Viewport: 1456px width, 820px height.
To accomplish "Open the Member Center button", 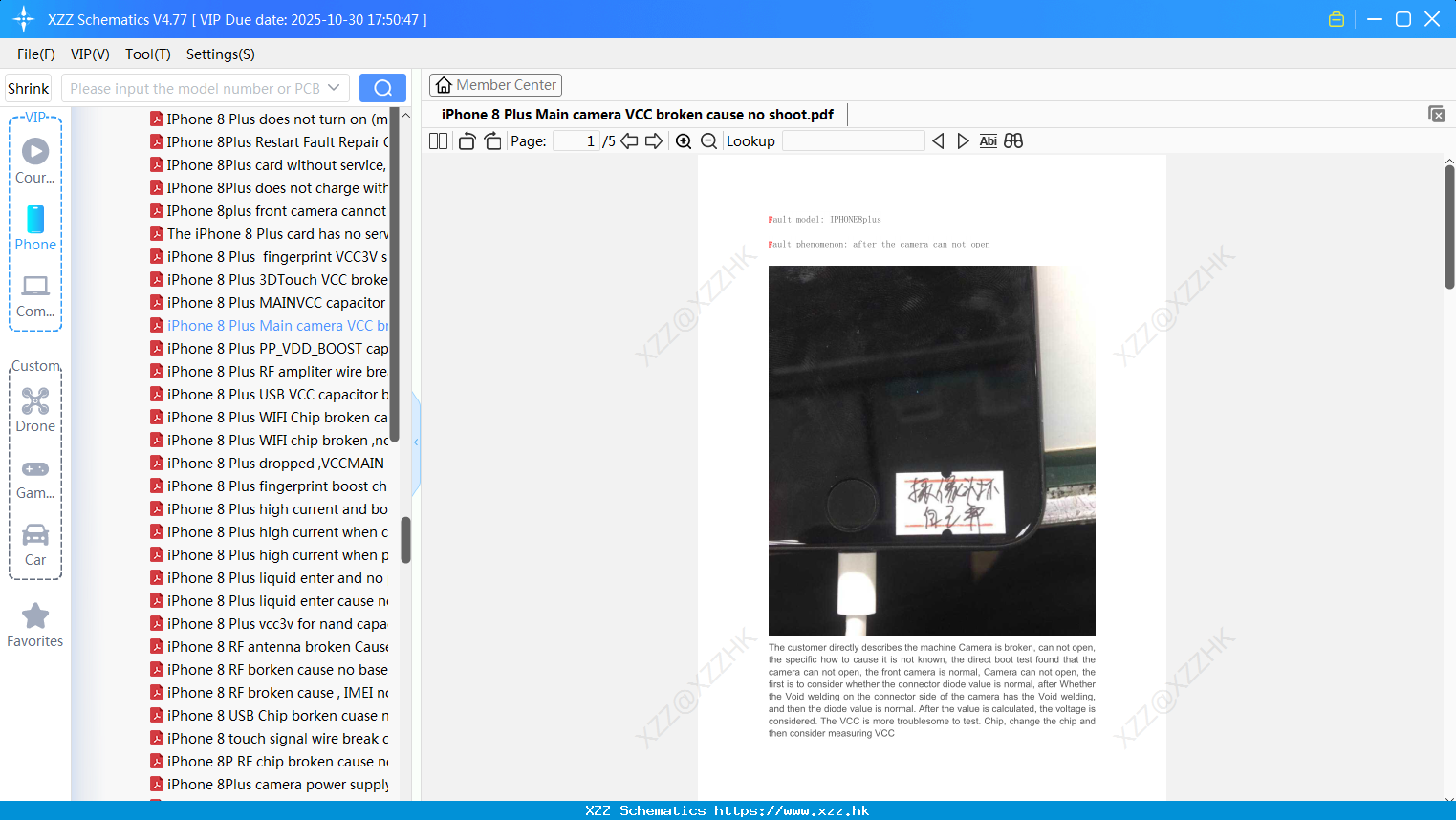I will [x=495, y=85].
